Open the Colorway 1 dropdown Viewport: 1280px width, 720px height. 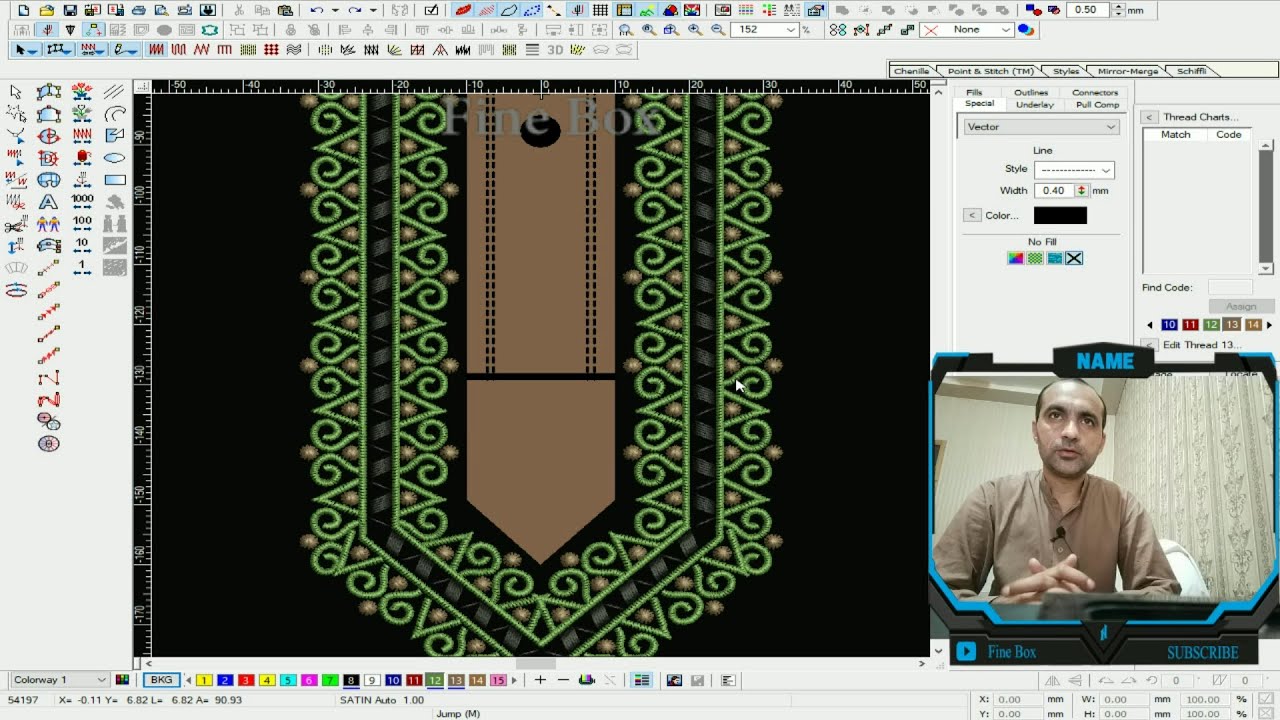point(59,680)
